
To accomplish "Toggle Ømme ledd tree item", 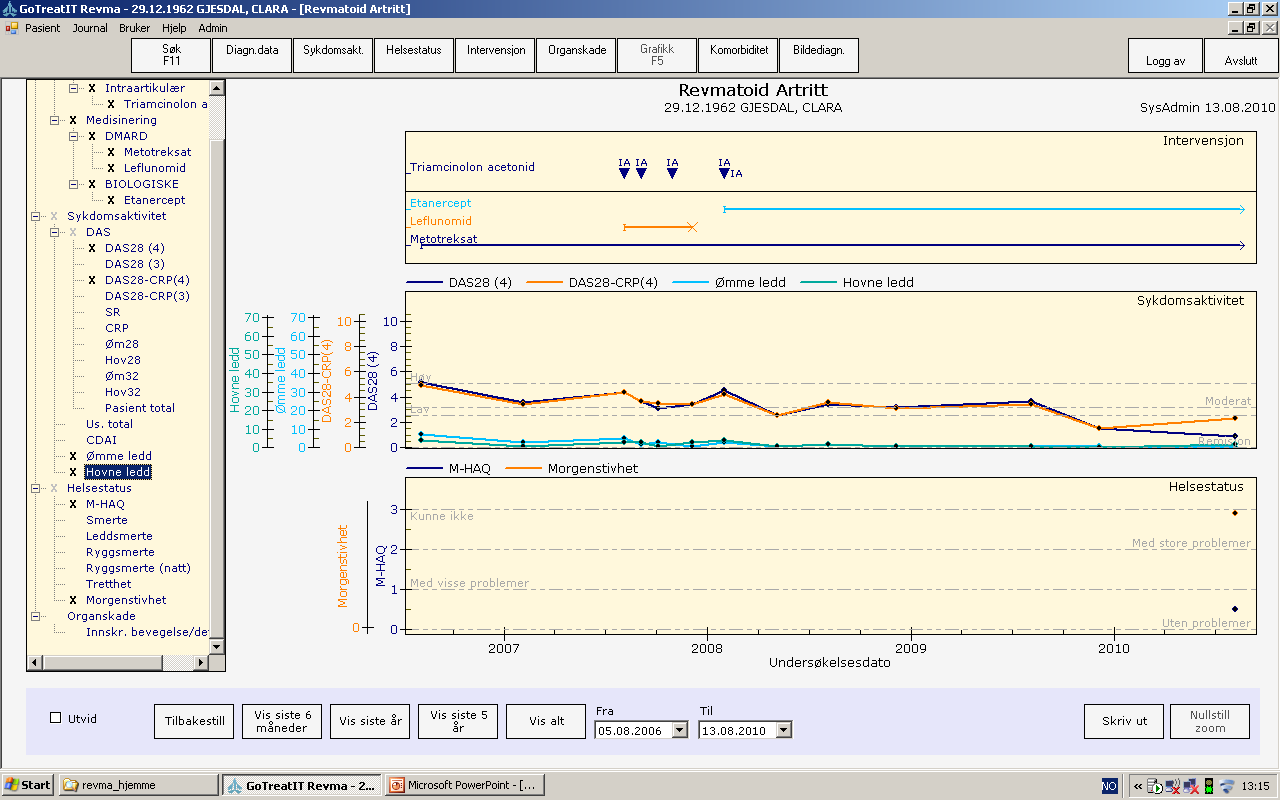I will [73, 456].
